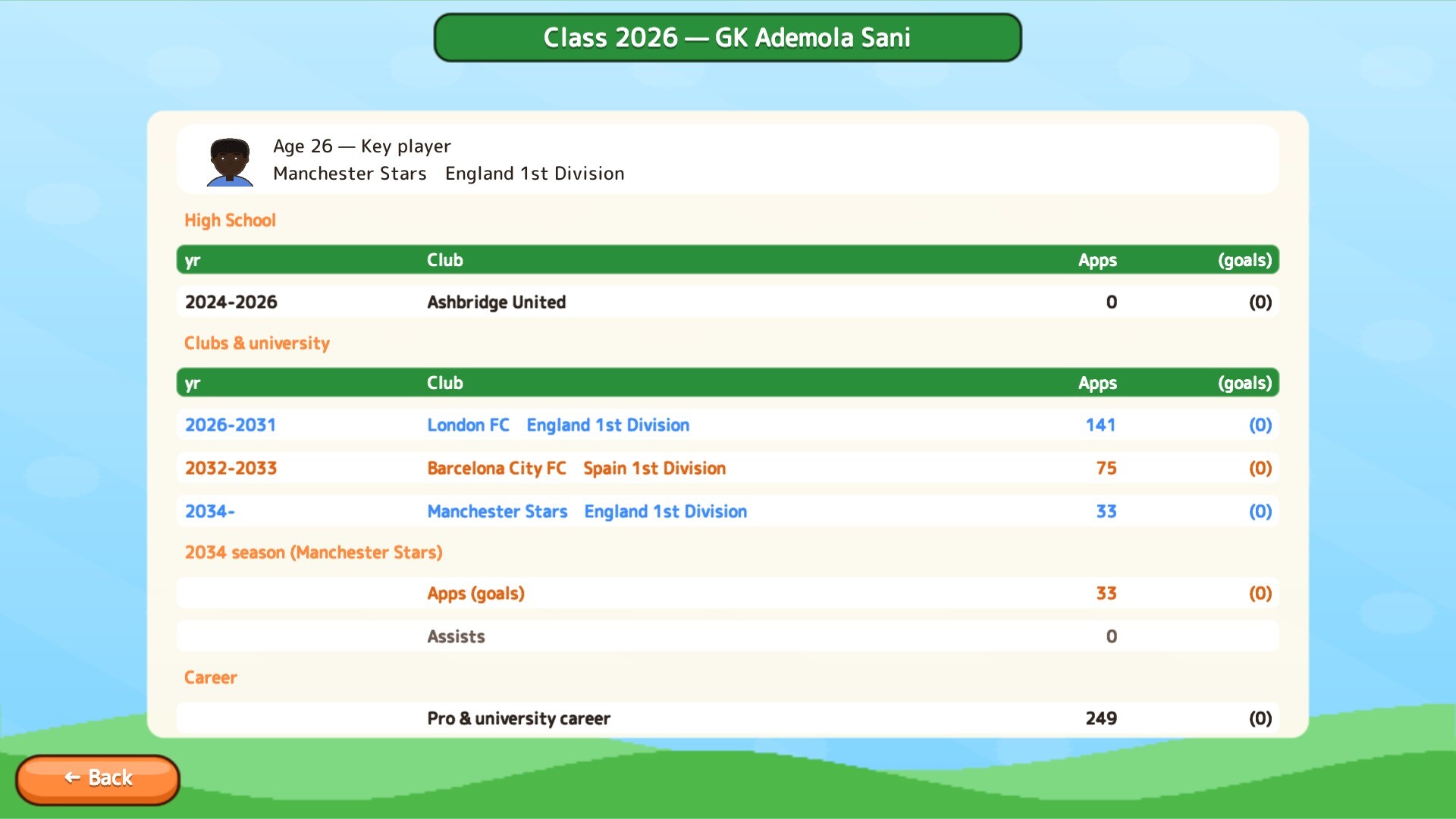Open Barcelona City FC club link
This screenshot has width=1456, height=819.
point(497,468)
